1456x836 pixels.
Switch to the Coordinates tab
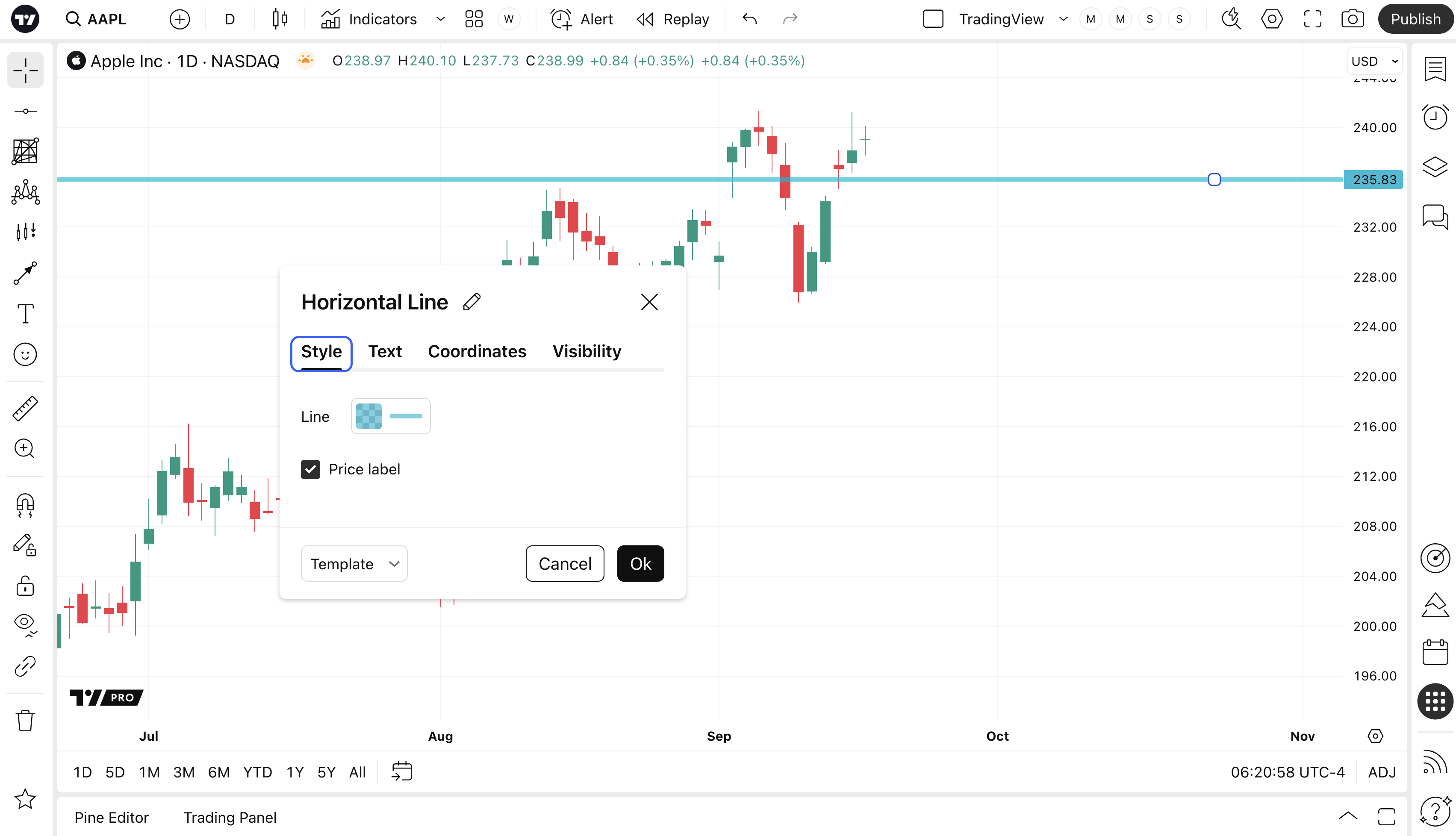(477, 351)
